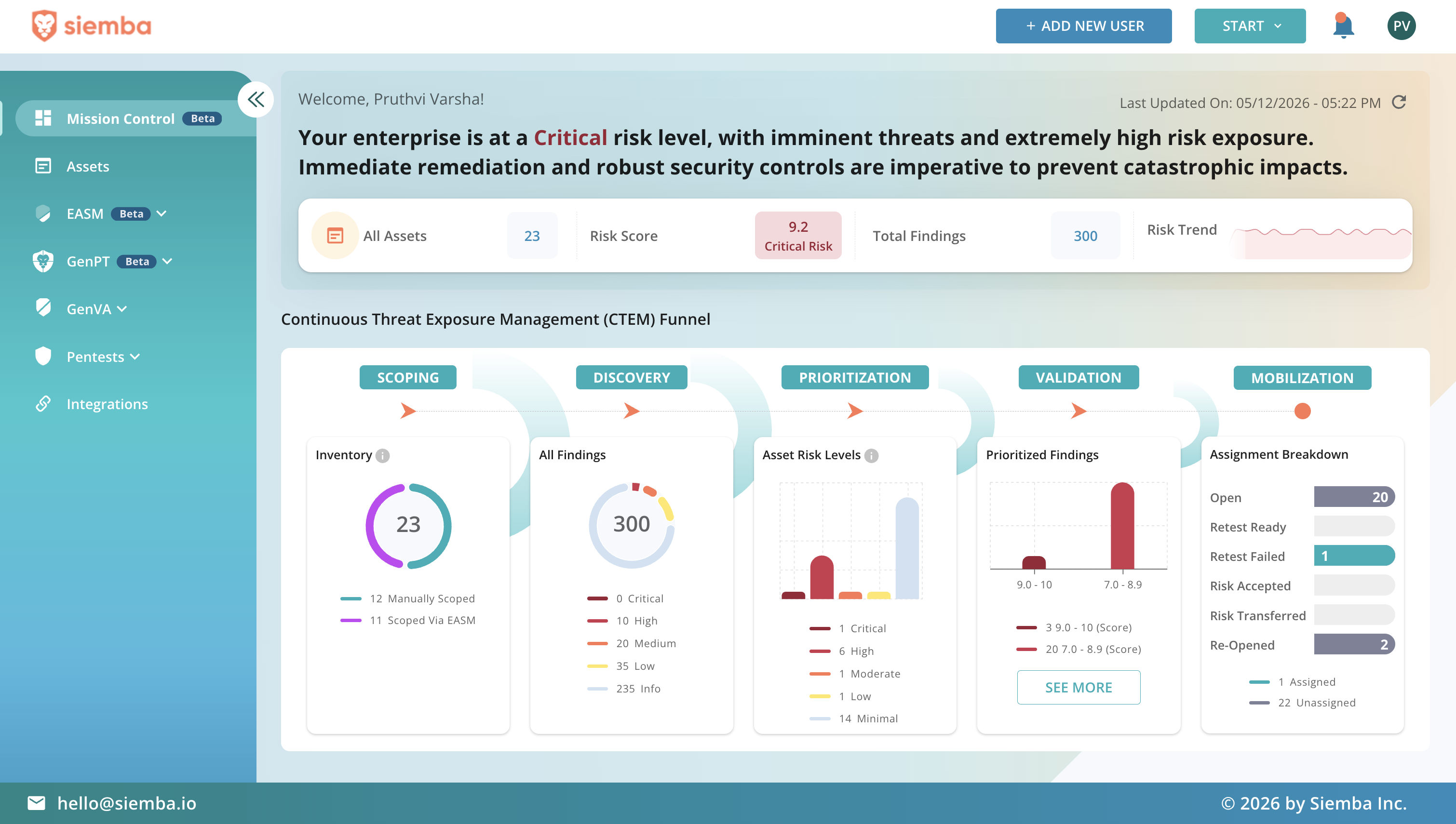Click the Validation stage arrow marker

point(1079,410)
